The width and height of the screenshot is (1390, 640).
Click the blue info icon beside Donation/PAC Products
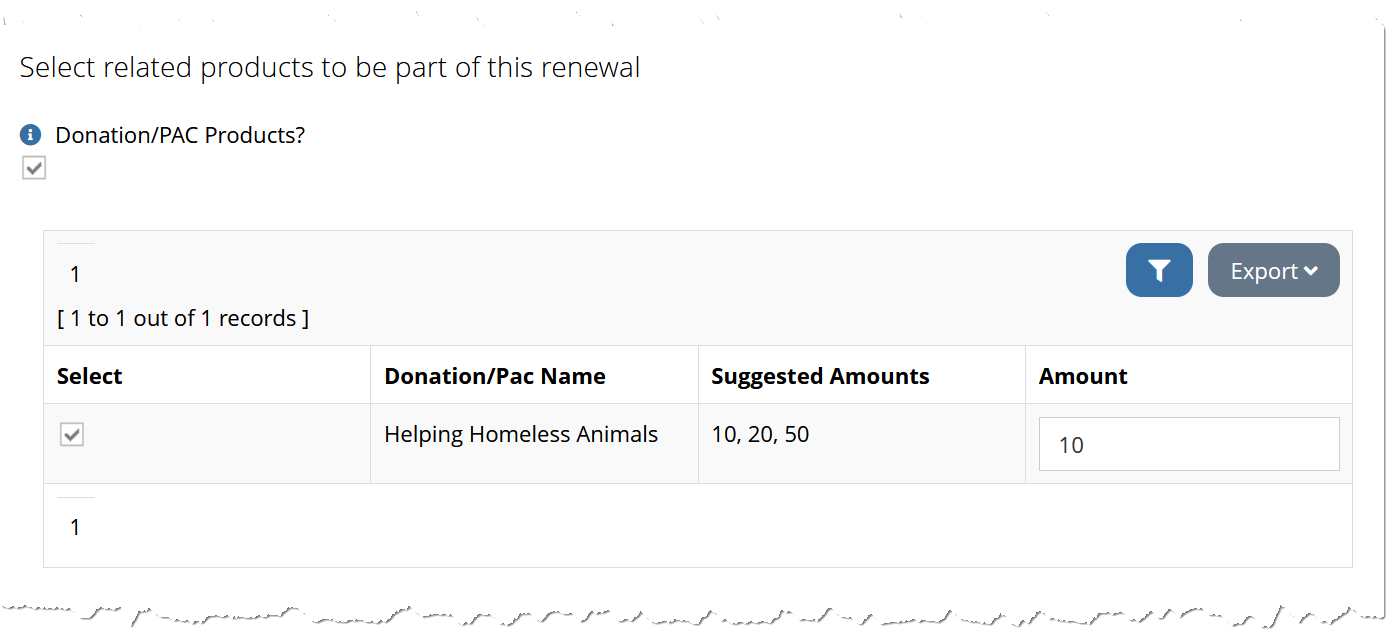click(31, 135)
